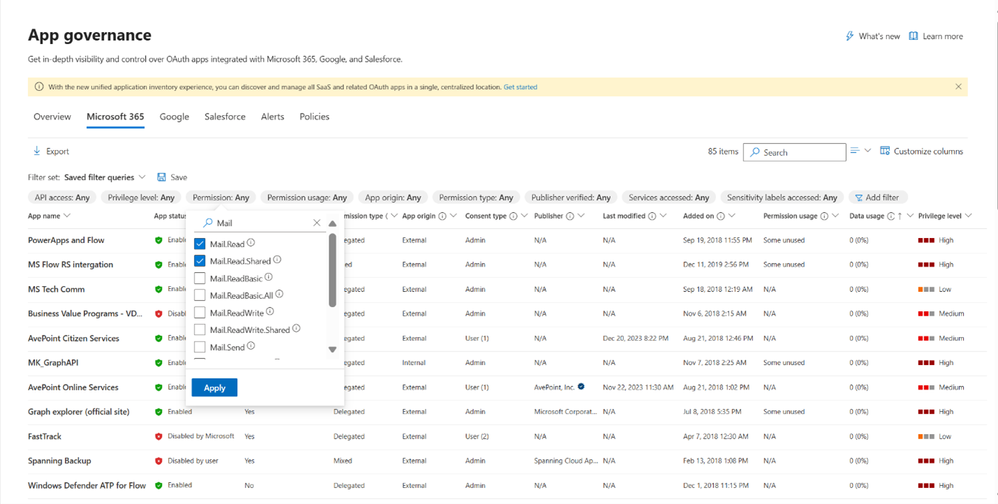Image resolution: width=998 pixels, height=504 pixels.
Task: Switch to the Overview tab
Action: [52, 116]
